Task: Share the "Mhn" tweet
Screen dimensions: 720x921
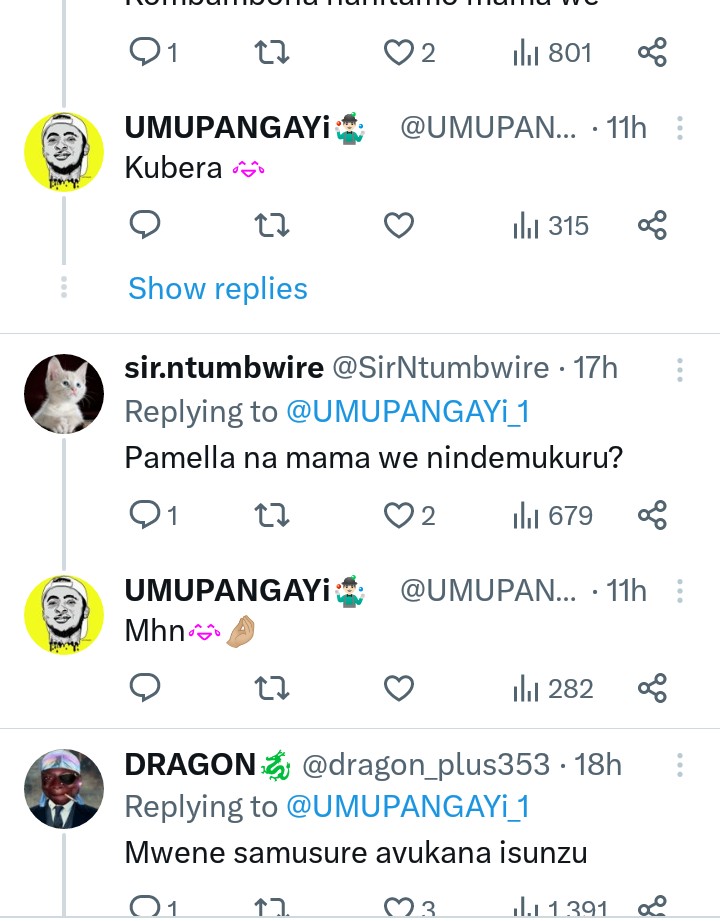Action: (x=652, y=689)
